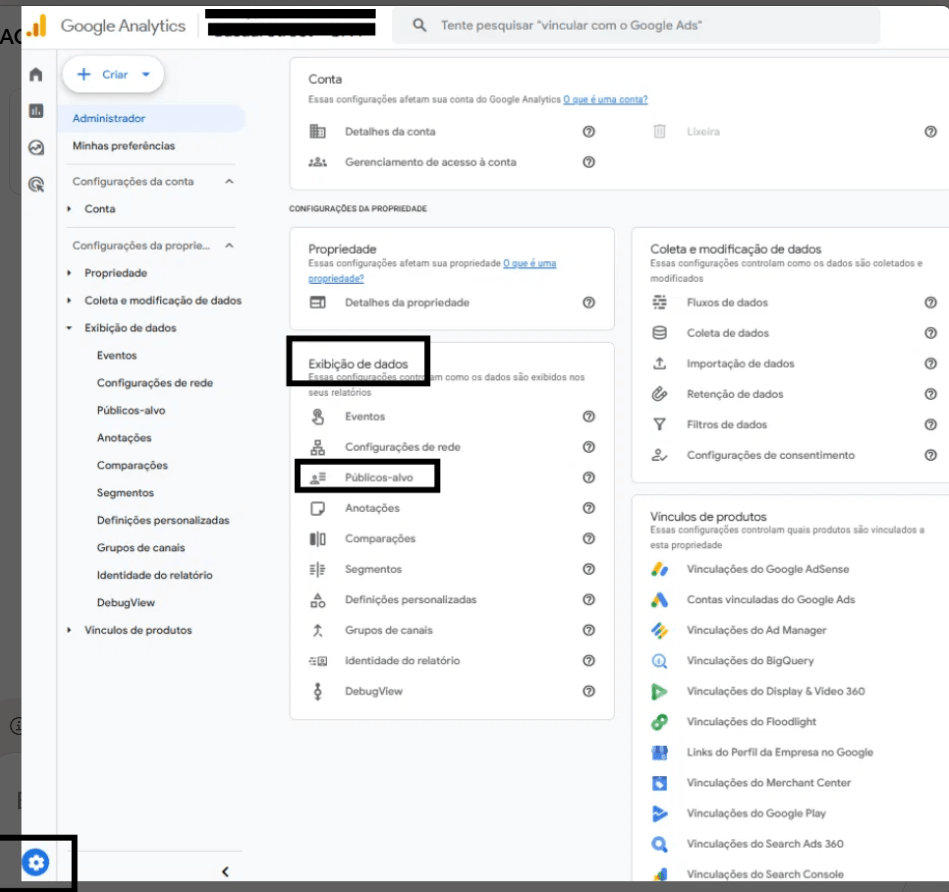Open Configurações de rede in the card
This screenshot has width=949, height=892.
(x=402, y=447)
